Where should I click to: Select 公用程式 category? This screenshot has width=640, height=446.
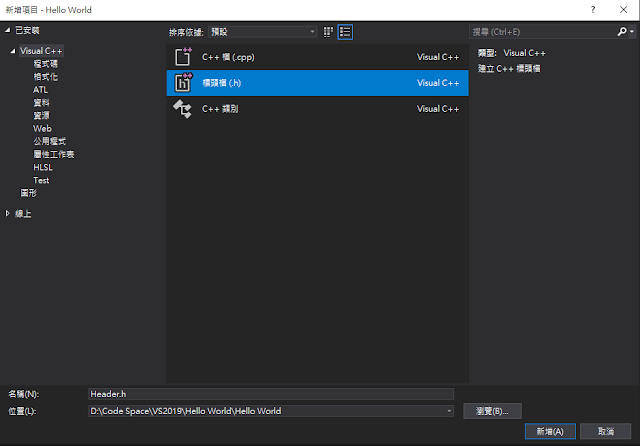(49, 141)
